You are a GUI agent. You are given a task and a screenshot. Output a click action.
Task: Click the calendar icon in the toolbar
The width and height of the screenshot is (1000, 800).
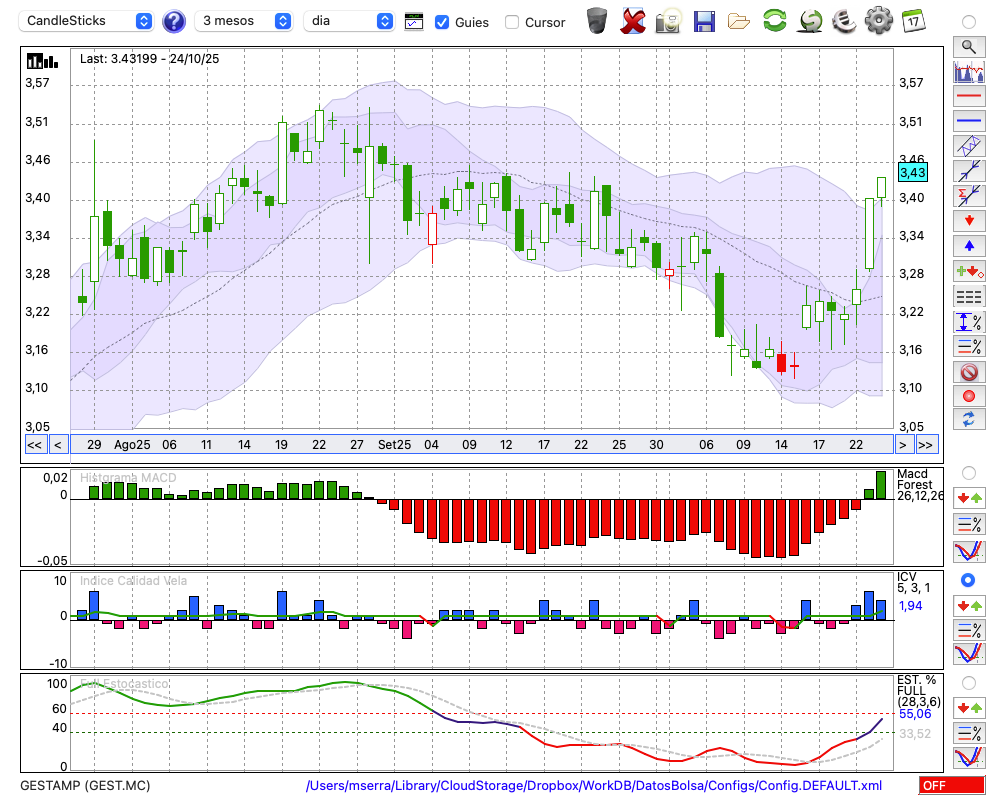[x=912, y=20]
